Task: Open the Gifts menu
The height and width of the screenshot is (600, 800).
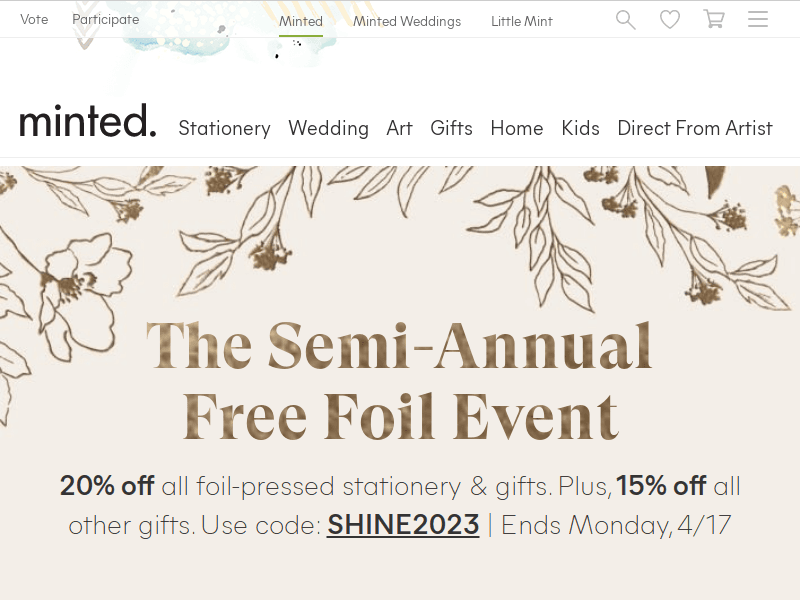Action: [x=451, y=128]
